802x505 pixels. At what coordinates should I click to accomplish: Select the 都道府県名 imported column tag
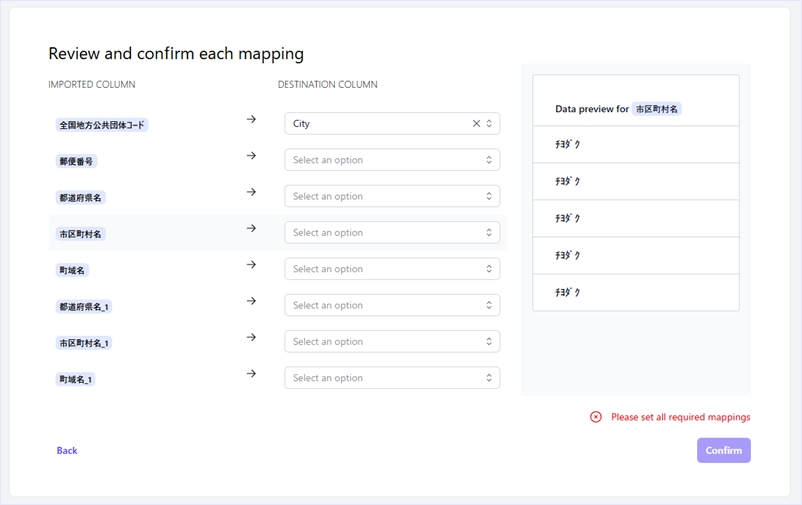80,198
